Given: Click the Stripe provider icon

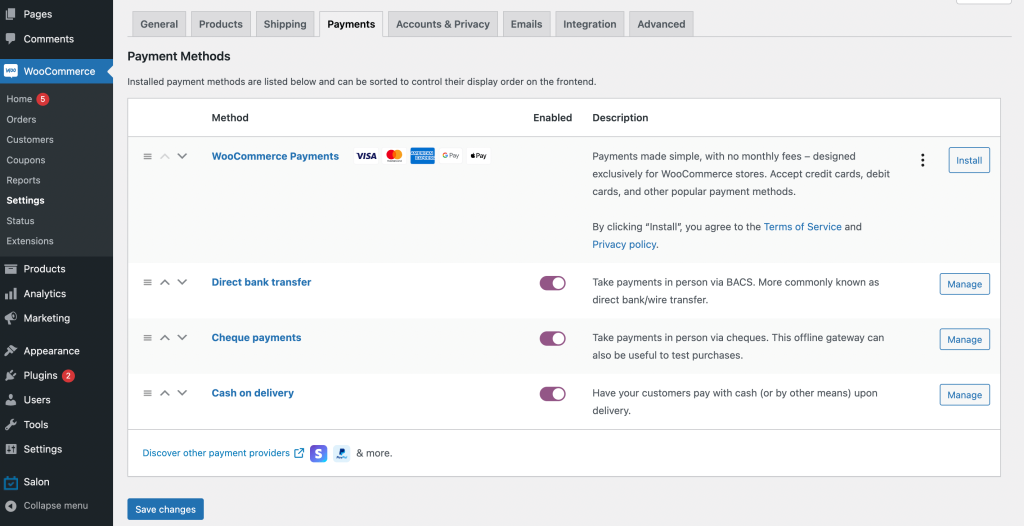Looking at the screenshot, I should [319, 453].
